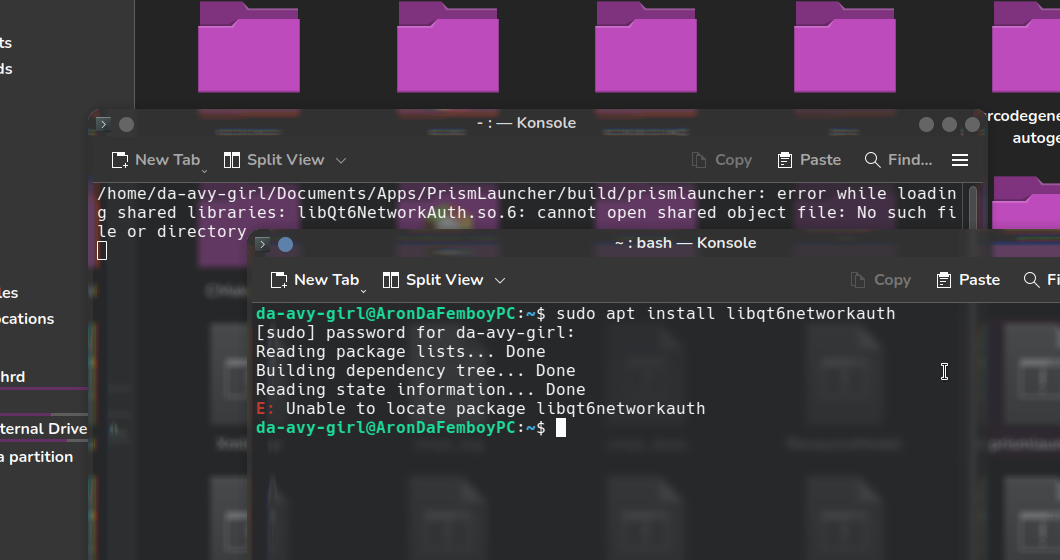Click Paste clipboard icon in front bash Konsole
The width and height of the screenshot is (1060, 560).
pyautogui.click(x=944, y=280)
